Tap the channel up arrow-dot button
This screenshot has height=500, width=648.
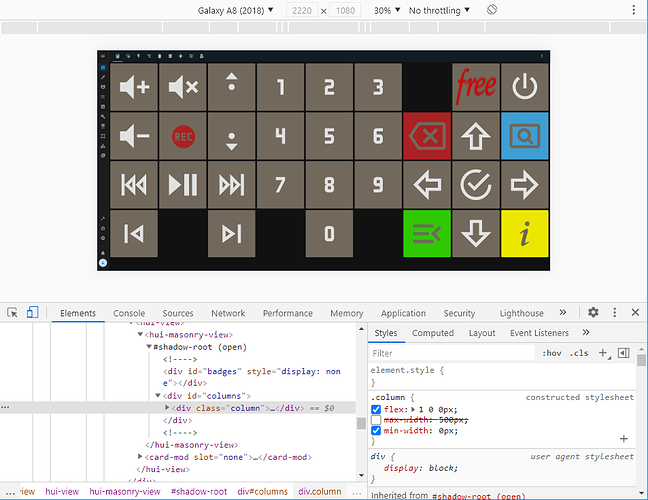pyautogui.click(x=231, y=87)
